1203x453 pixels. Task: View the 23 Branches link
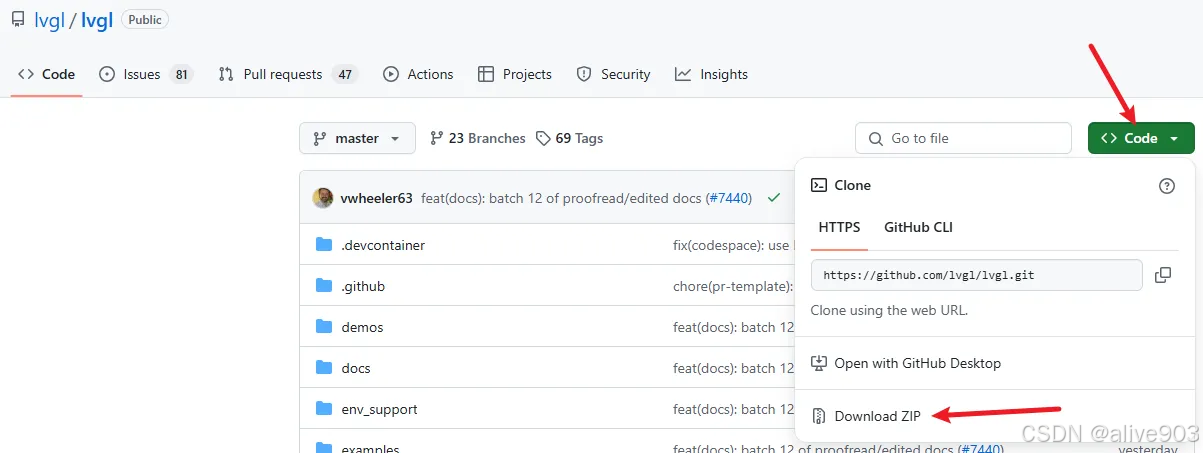coord(477,138)
